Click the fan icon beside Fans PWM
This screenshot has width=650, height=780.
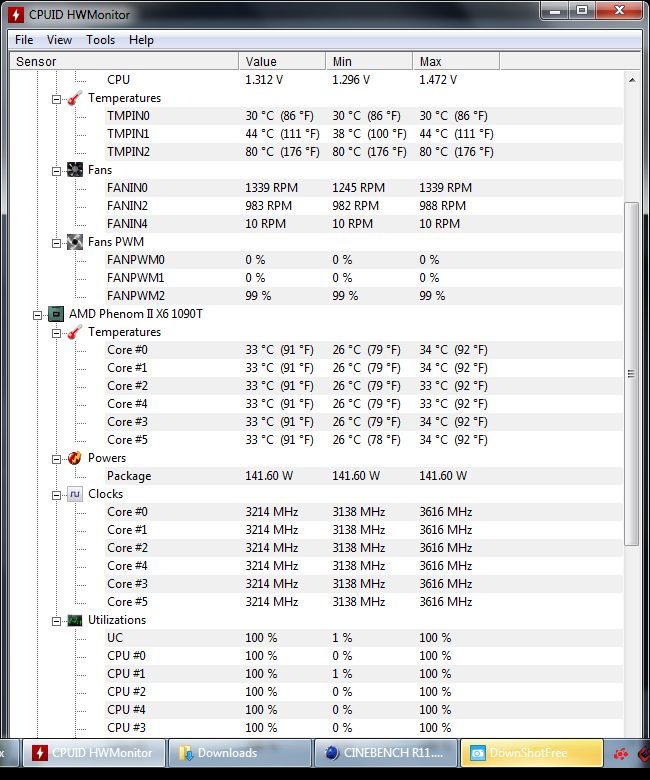click(x=75, y=242)
